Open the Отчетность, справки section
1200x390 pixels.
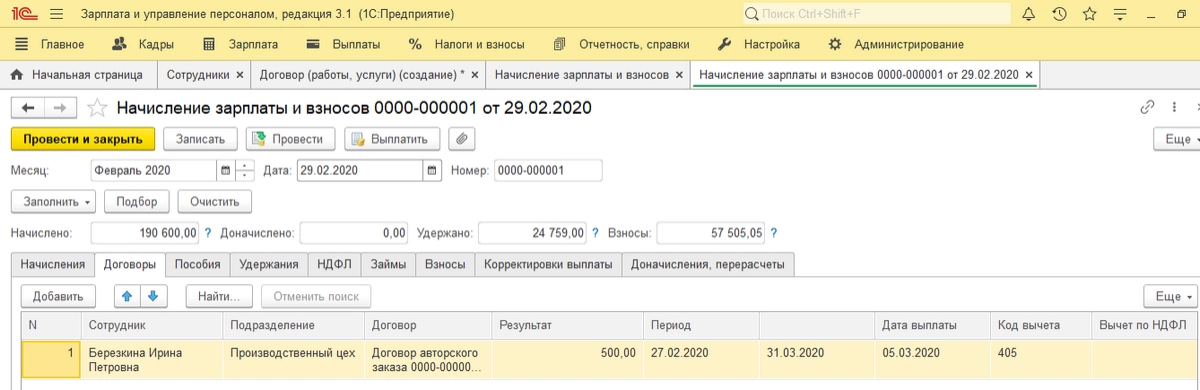(621, 44)
